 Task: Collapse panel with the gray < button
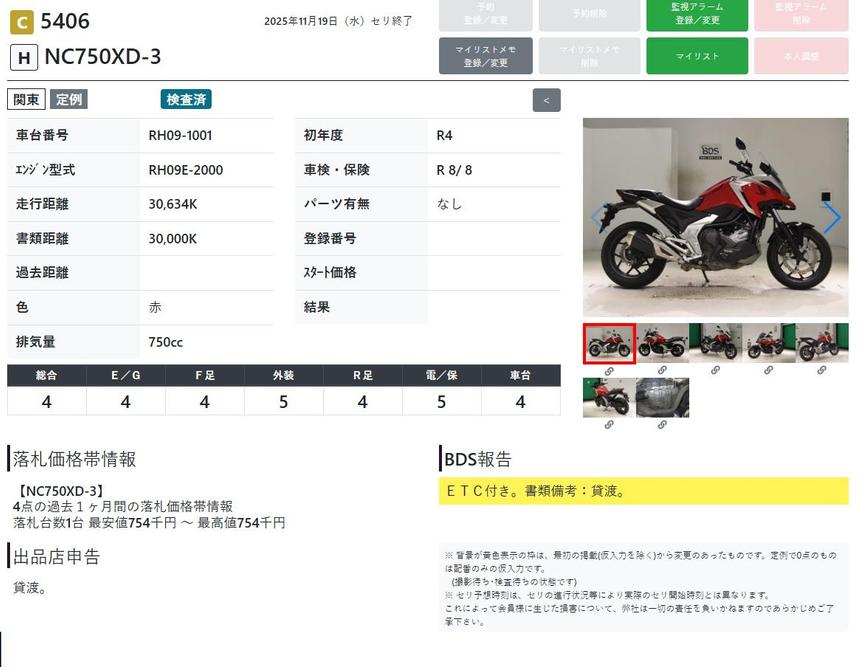[x=546, y=100]
